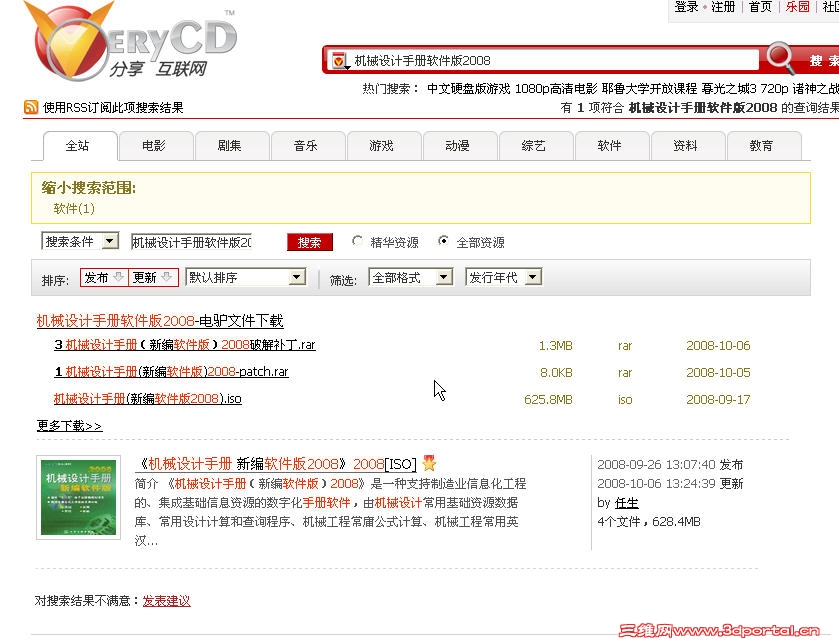Open the 全部格式 filter dropdown
This screenshot has width=839, height=644.
[411, 277]
